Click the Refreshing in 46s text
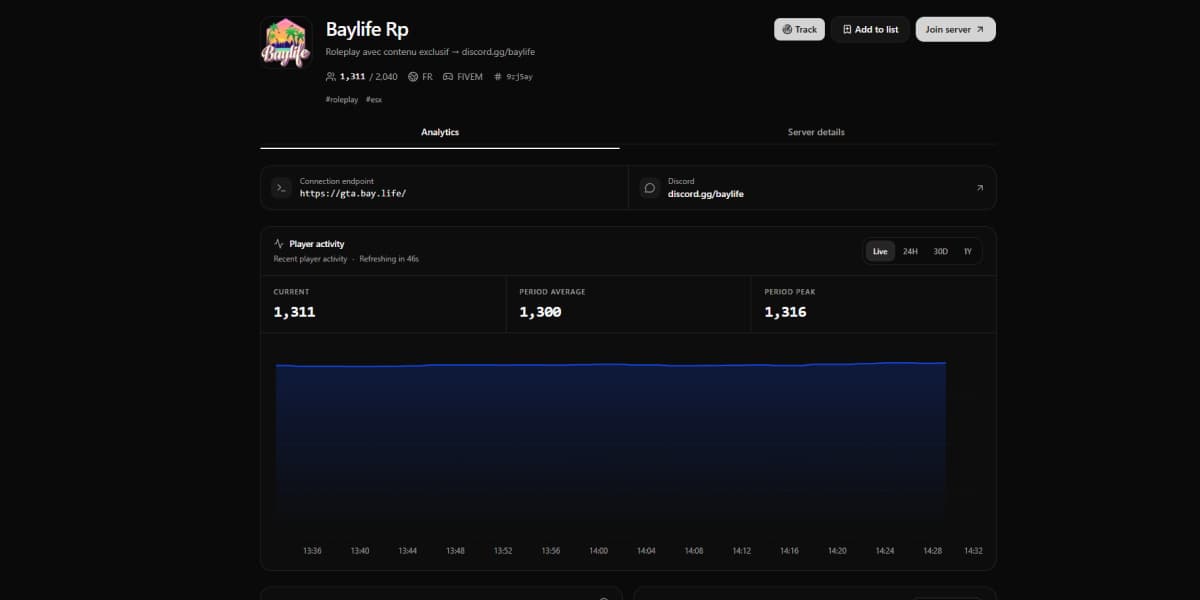 [389, 259]
